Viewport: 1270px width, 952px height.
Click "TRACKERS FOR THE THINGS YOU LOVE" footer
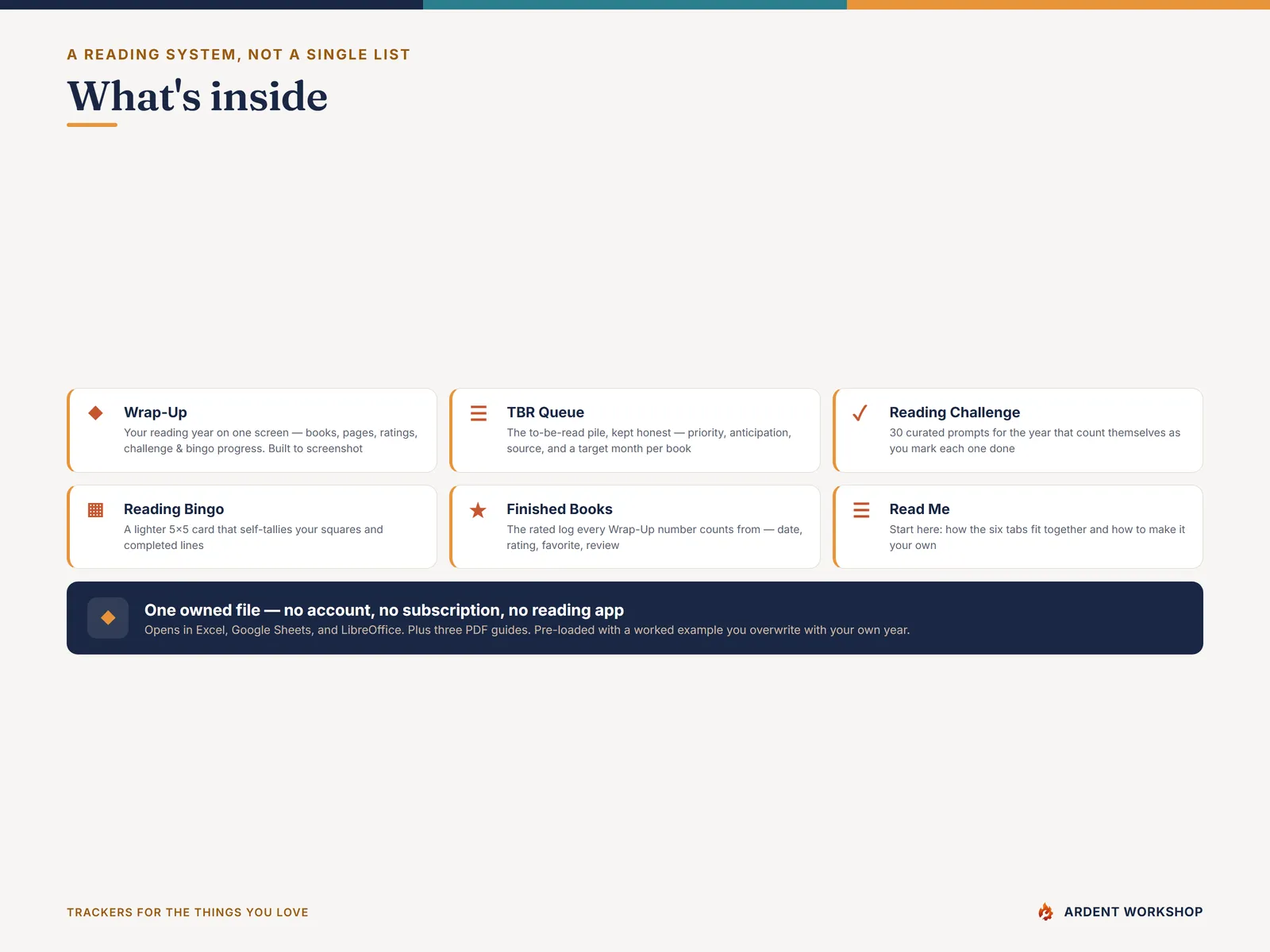point(187,912)
